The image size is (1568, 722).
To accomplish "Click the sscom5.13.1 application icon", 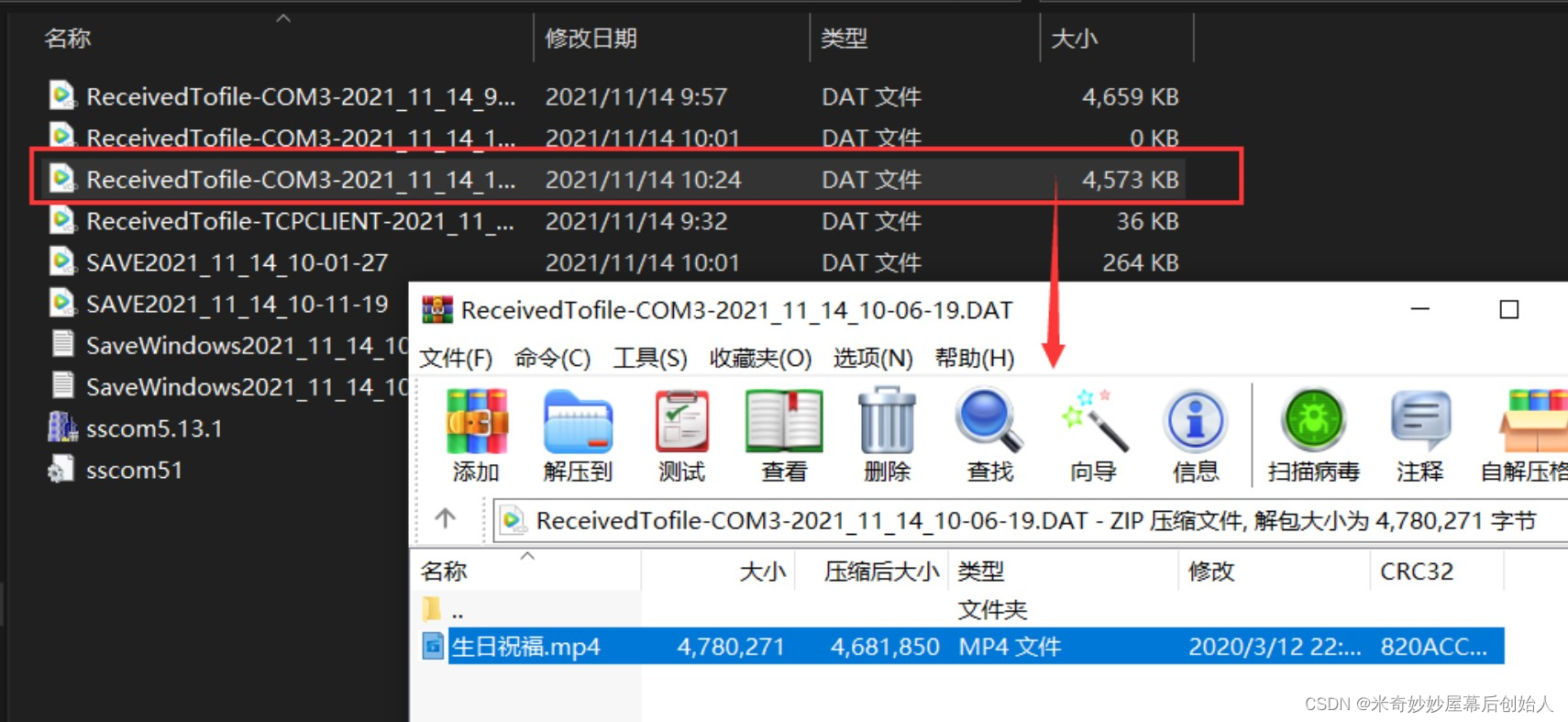I will 62,428.
